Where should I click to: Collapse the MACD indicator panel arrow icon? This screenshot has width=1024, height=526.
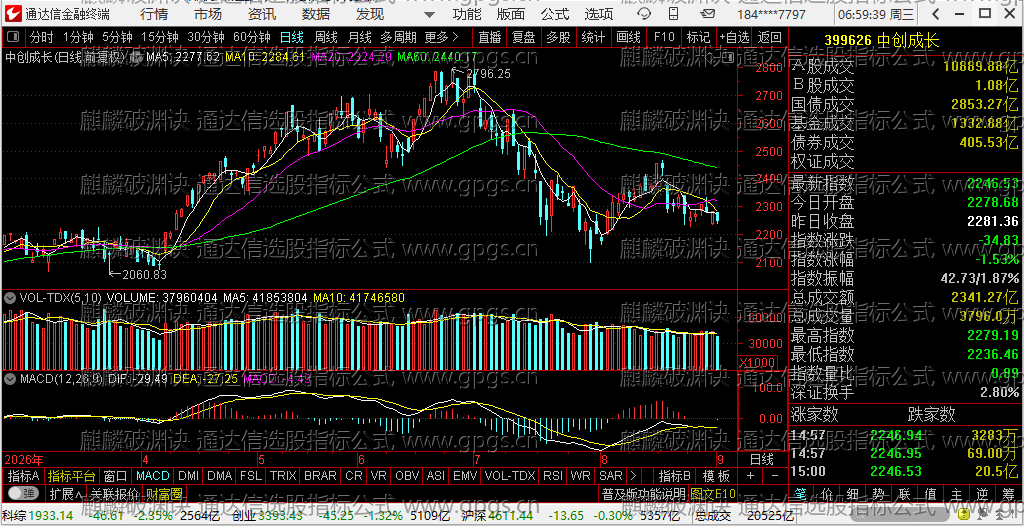[10, 378]
